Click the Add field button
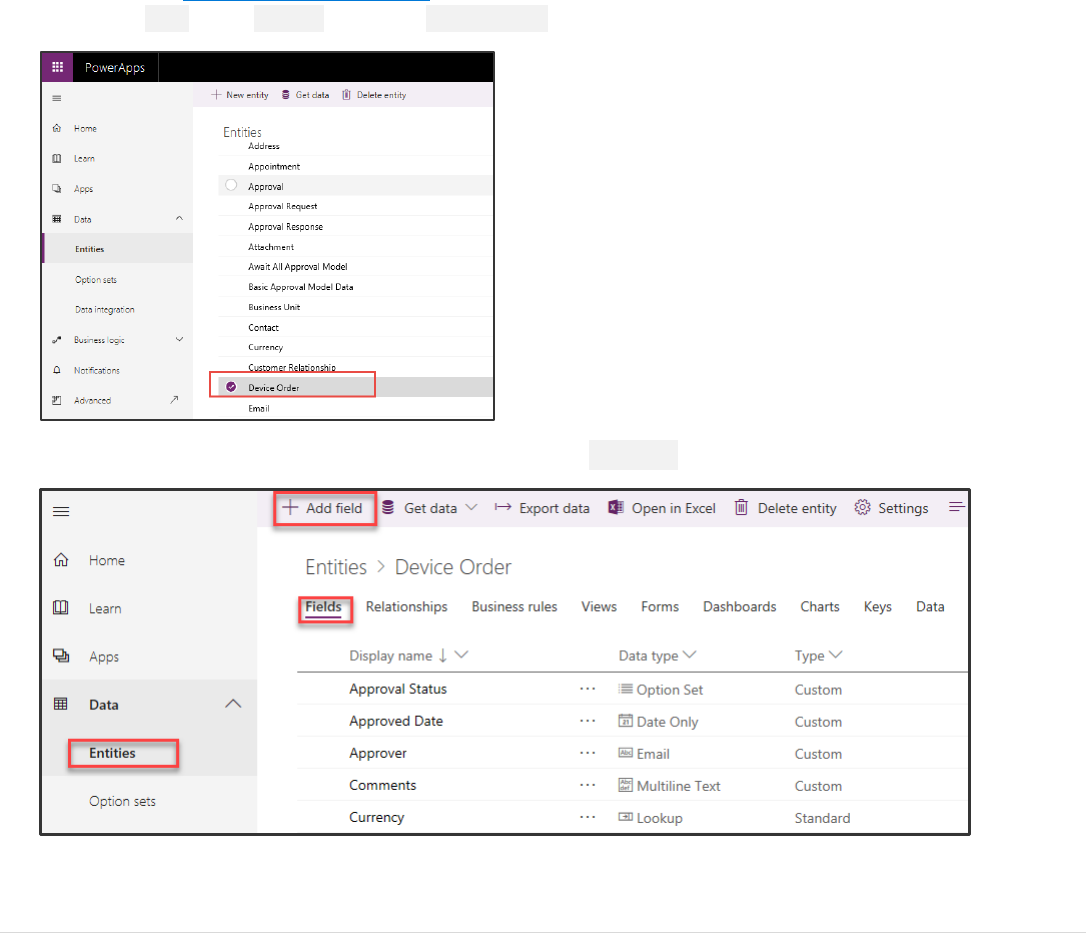 tap(325, 508)
